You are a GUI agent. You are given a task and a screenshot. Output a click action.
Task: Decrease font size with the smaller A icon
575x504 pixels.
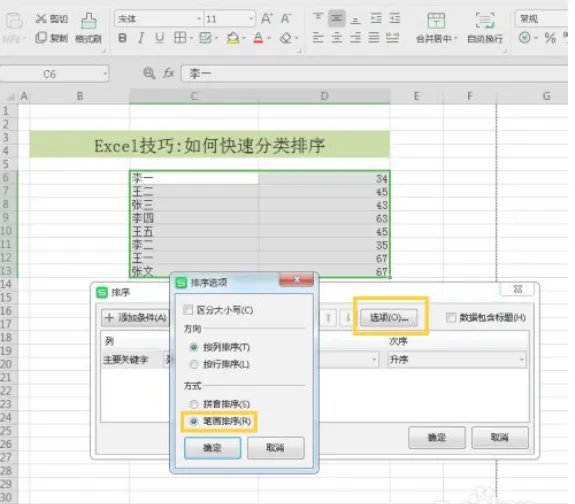click(x=286, y=18)
